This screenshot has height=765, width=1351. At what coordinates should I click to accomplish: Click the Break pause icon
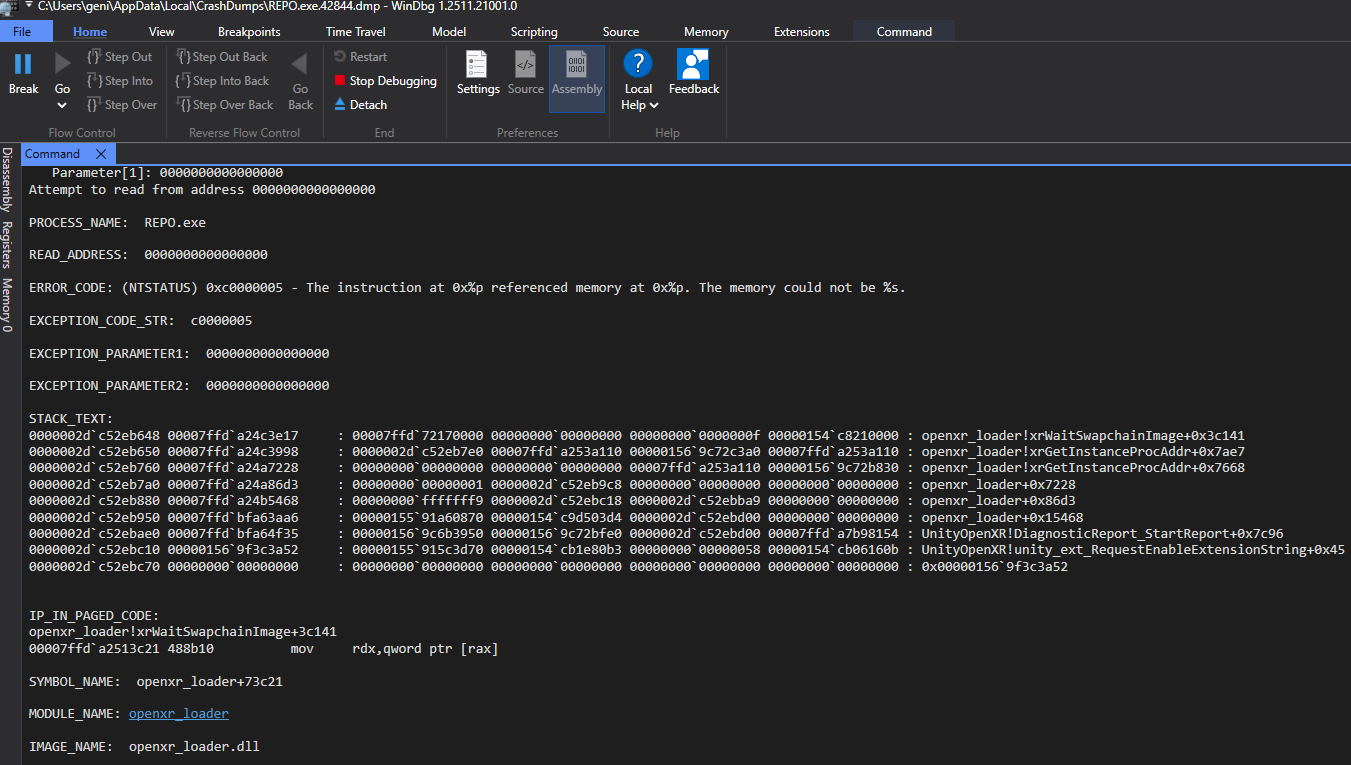[x=23, y=65]
